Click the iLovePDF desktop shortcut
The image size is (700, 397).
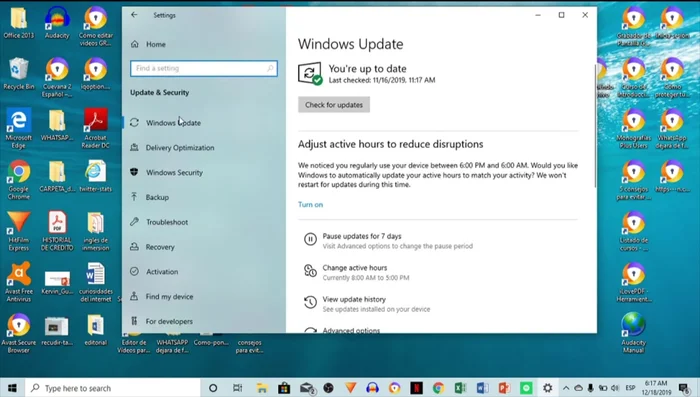pos(633,282)
